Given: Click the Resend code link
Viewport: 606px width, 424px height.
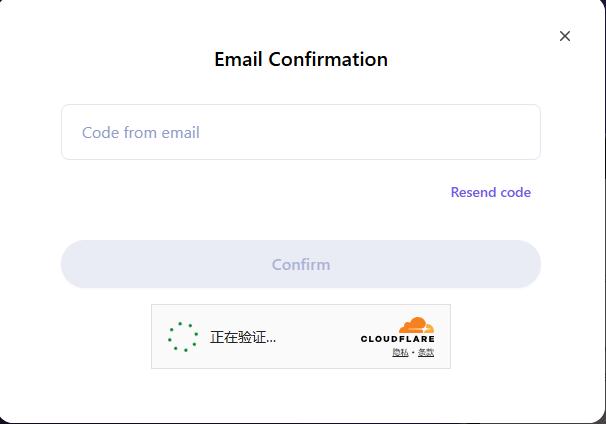Looking at the screenshot, I should pyautogui.click(x=490, y=192).
